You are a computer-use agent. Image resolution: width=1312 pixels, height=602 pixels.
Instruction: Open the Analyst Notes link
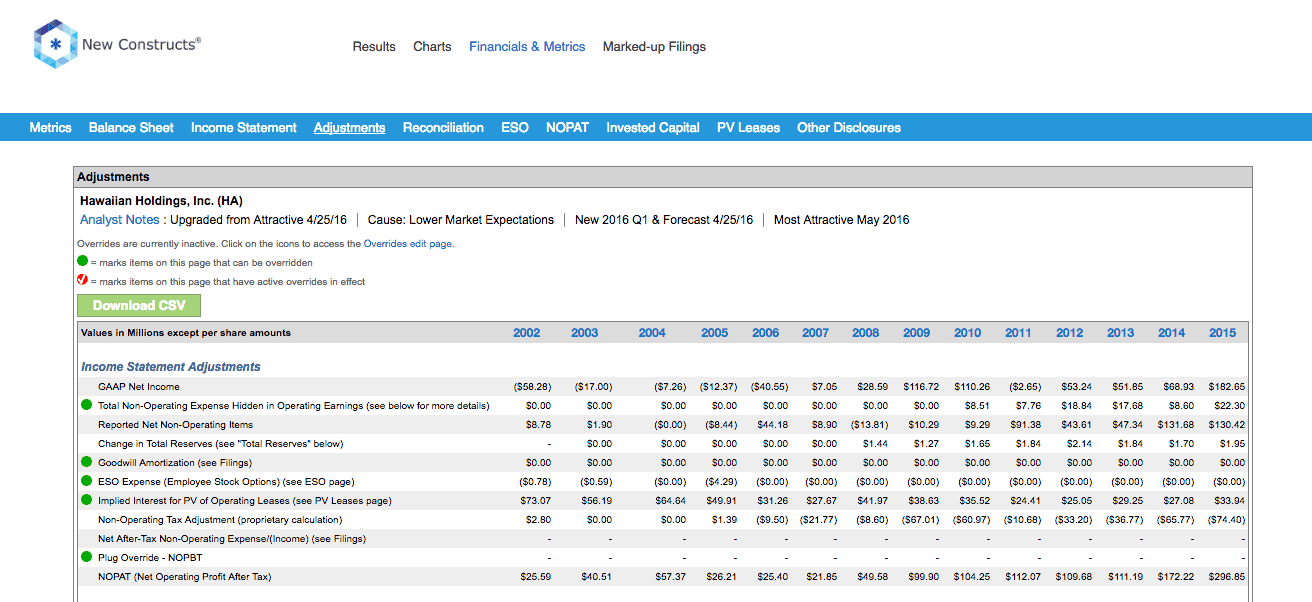pyautogui.click(x=119, y=220)
